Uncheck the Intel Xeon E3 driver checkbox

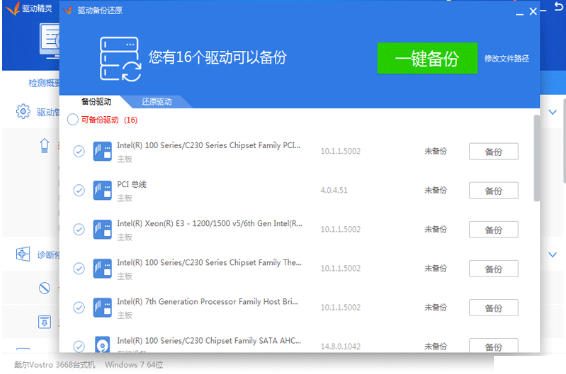coord(79,229)
